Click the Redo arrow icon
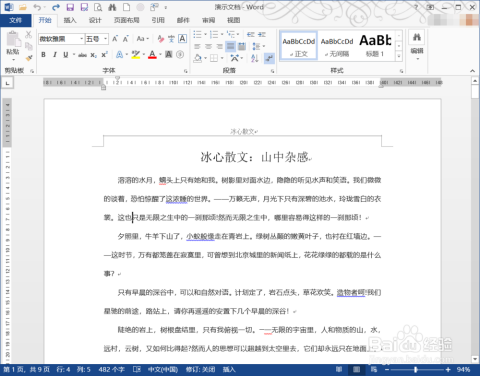 tap(56, 7)
